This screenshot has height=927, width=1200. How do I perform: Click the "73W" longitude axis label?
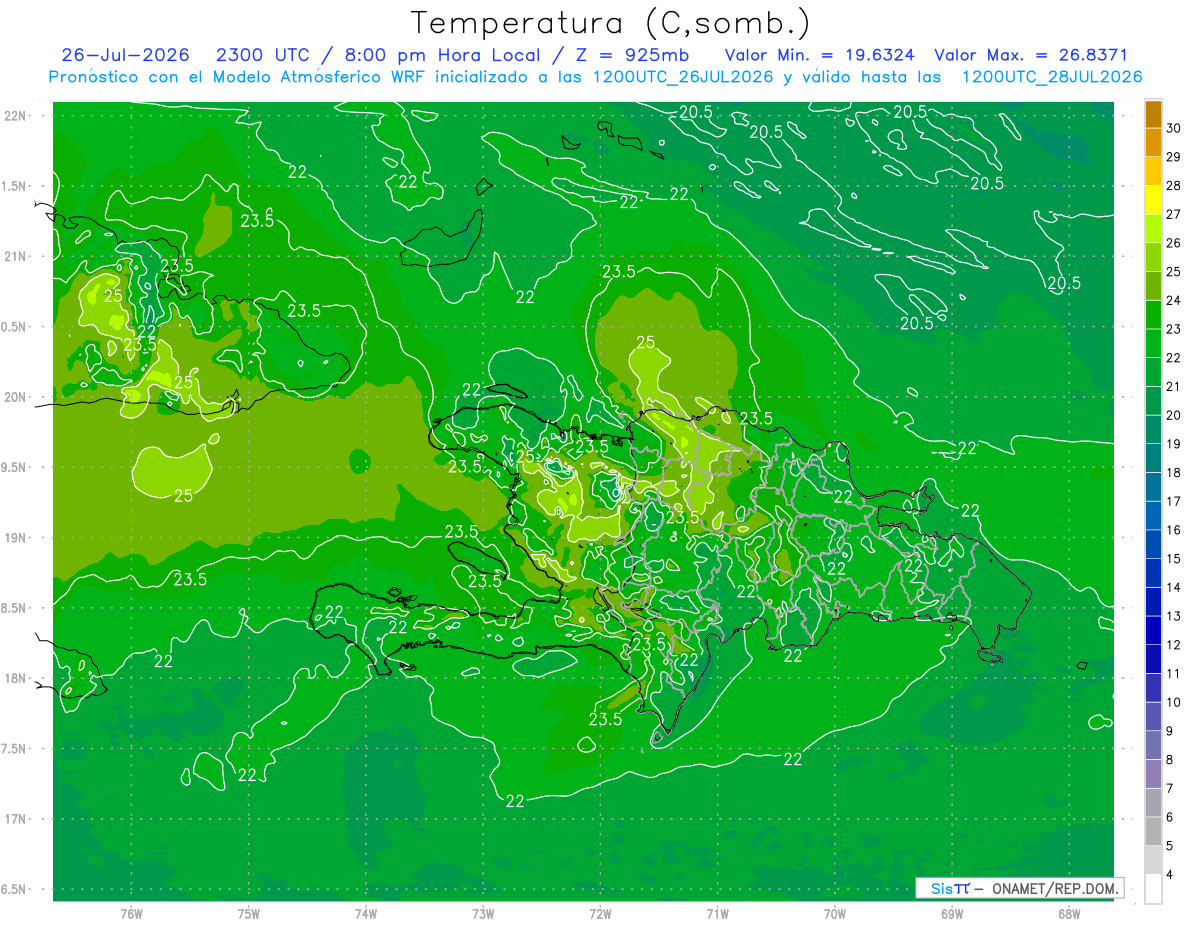point(483,914)
